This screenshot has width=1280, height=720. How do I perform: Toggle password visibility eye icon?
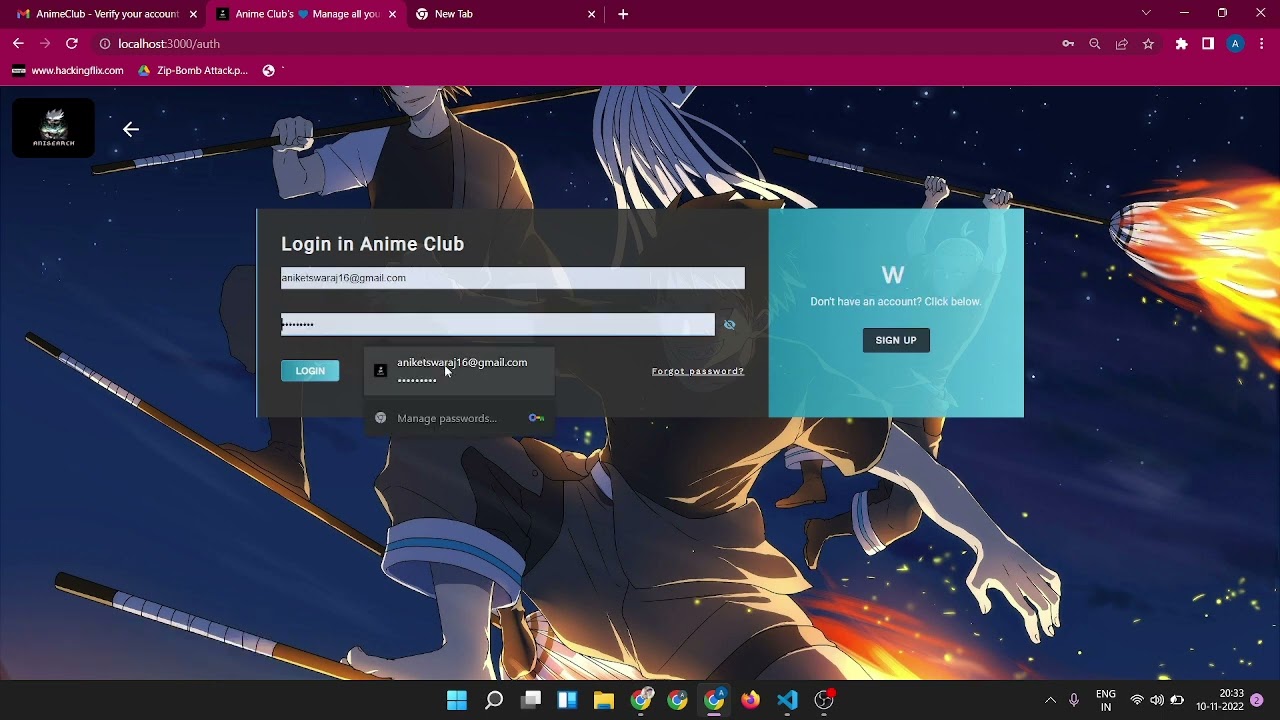(729, 325)
